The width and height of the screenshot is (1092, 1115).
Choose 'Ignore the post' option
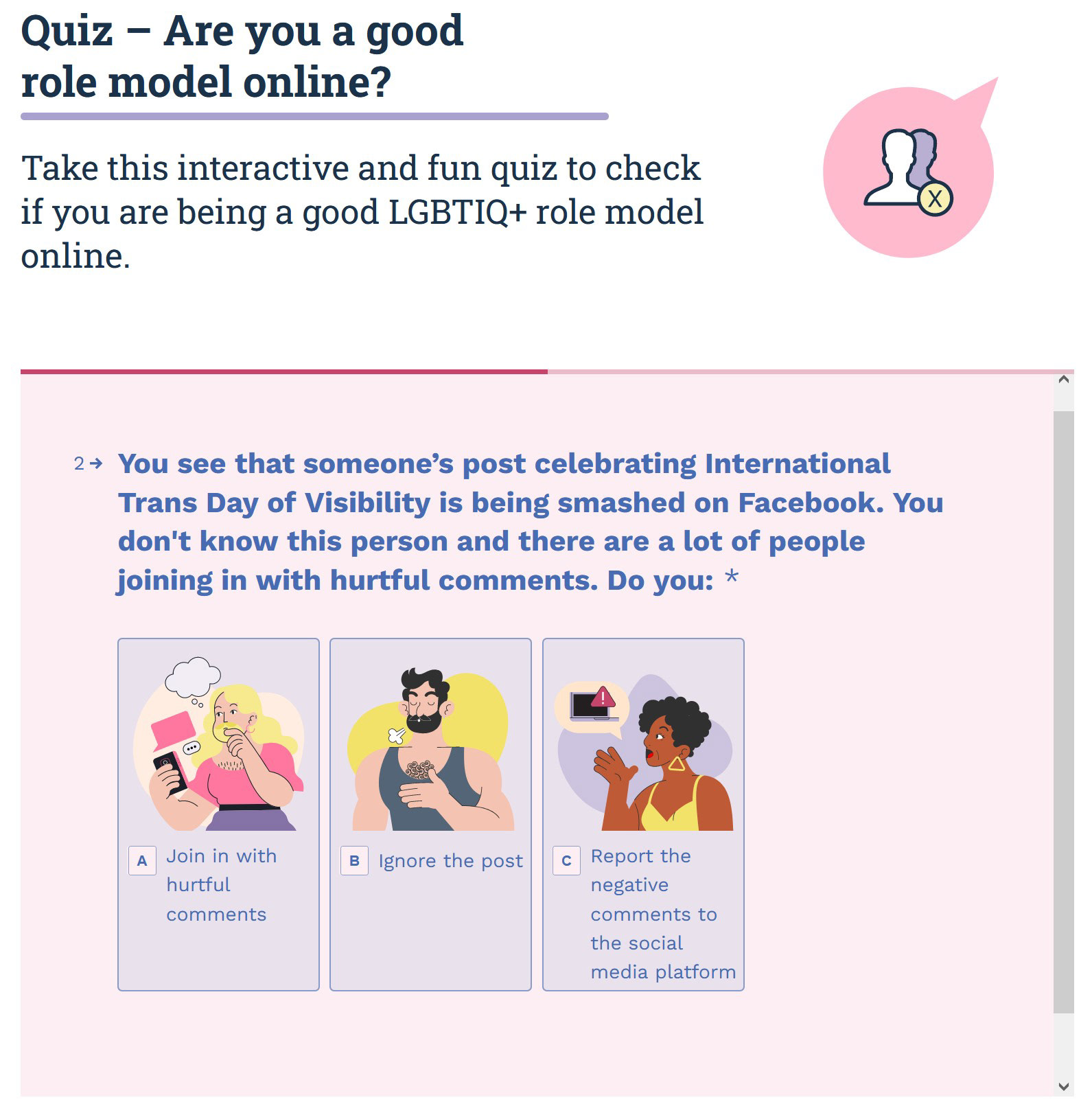[x=430, y=814]
